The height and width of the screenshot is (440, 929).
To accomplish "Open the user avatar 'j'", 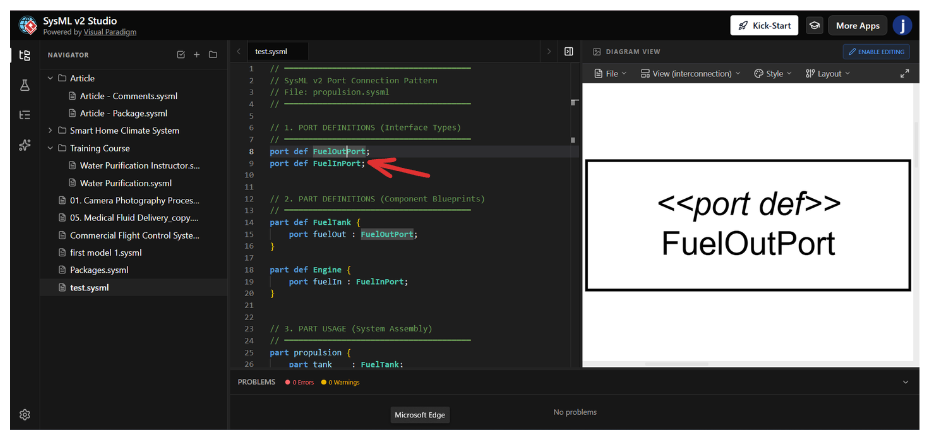I will click(x=902, y=25).
